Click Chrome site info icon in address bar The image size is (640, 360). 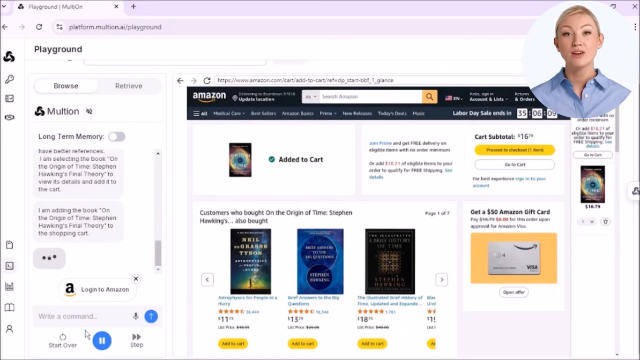(60, 27)
